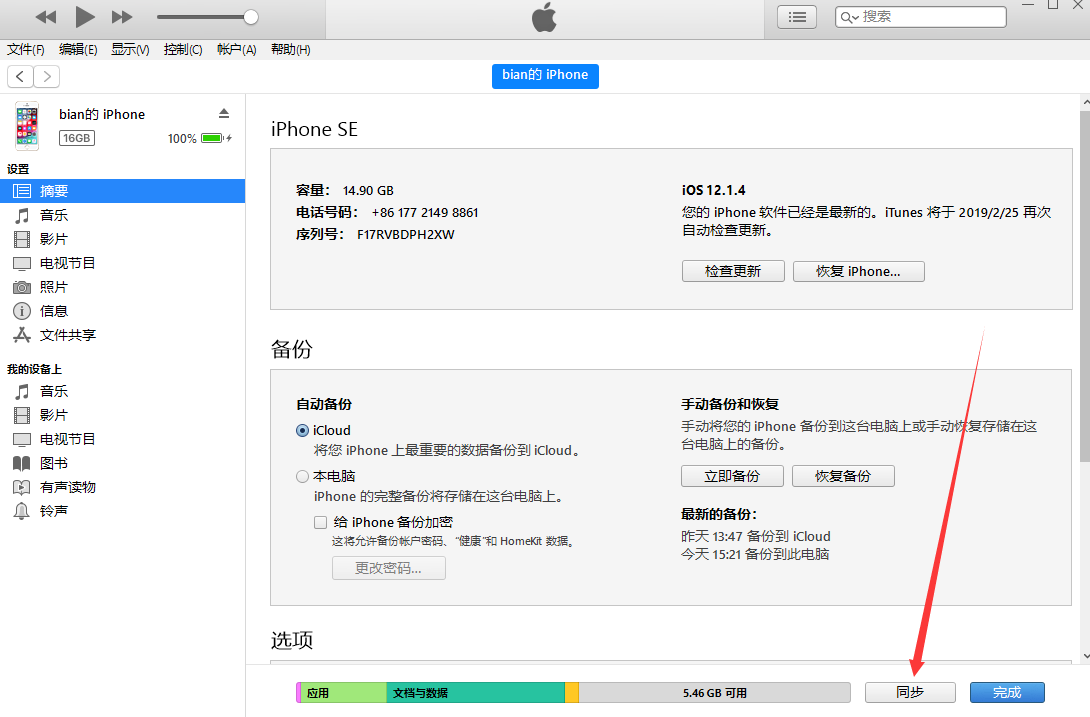1090x717 pixels.
Task: Click the 5.46 GB 可用 free segment
Action: pos(715,693)
